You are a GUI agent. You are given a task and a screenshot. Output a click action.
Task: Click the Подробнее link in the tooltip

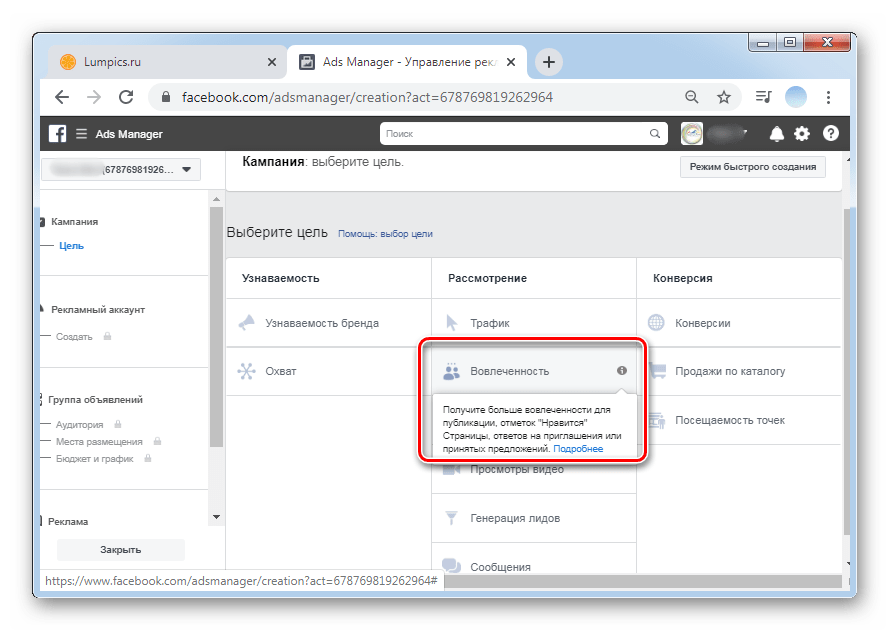(578, 449)
